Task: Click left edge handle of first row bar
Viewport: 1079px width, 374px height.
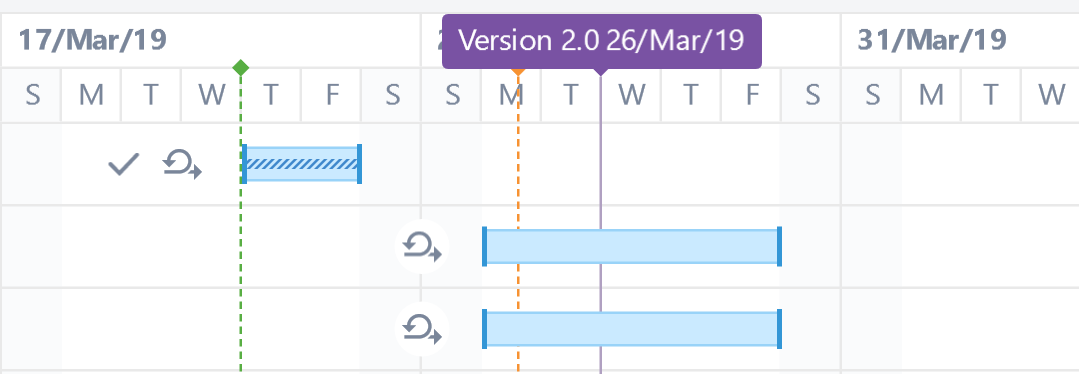Action: pos(244,164)
